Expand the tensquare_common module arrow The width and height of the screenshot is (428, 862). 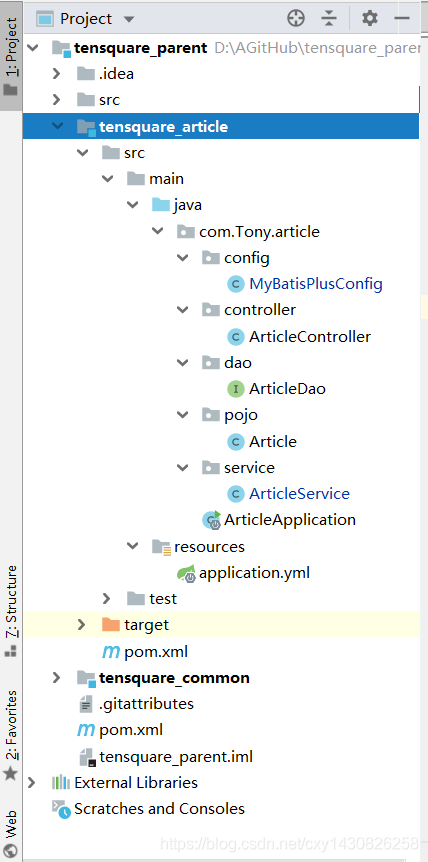coord(56,677)
